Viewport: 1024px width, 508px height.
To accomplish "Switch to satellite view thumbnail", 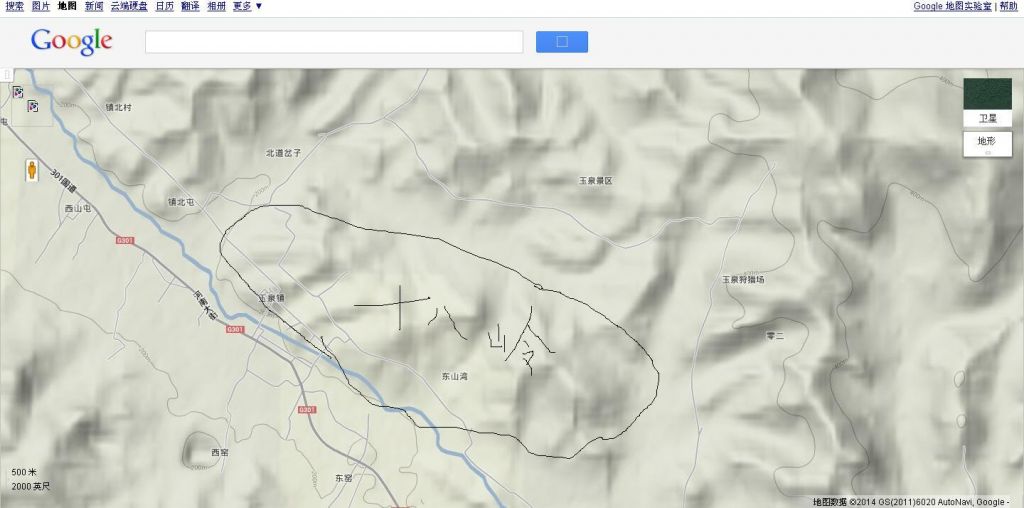I will click(x=987, y=94).
